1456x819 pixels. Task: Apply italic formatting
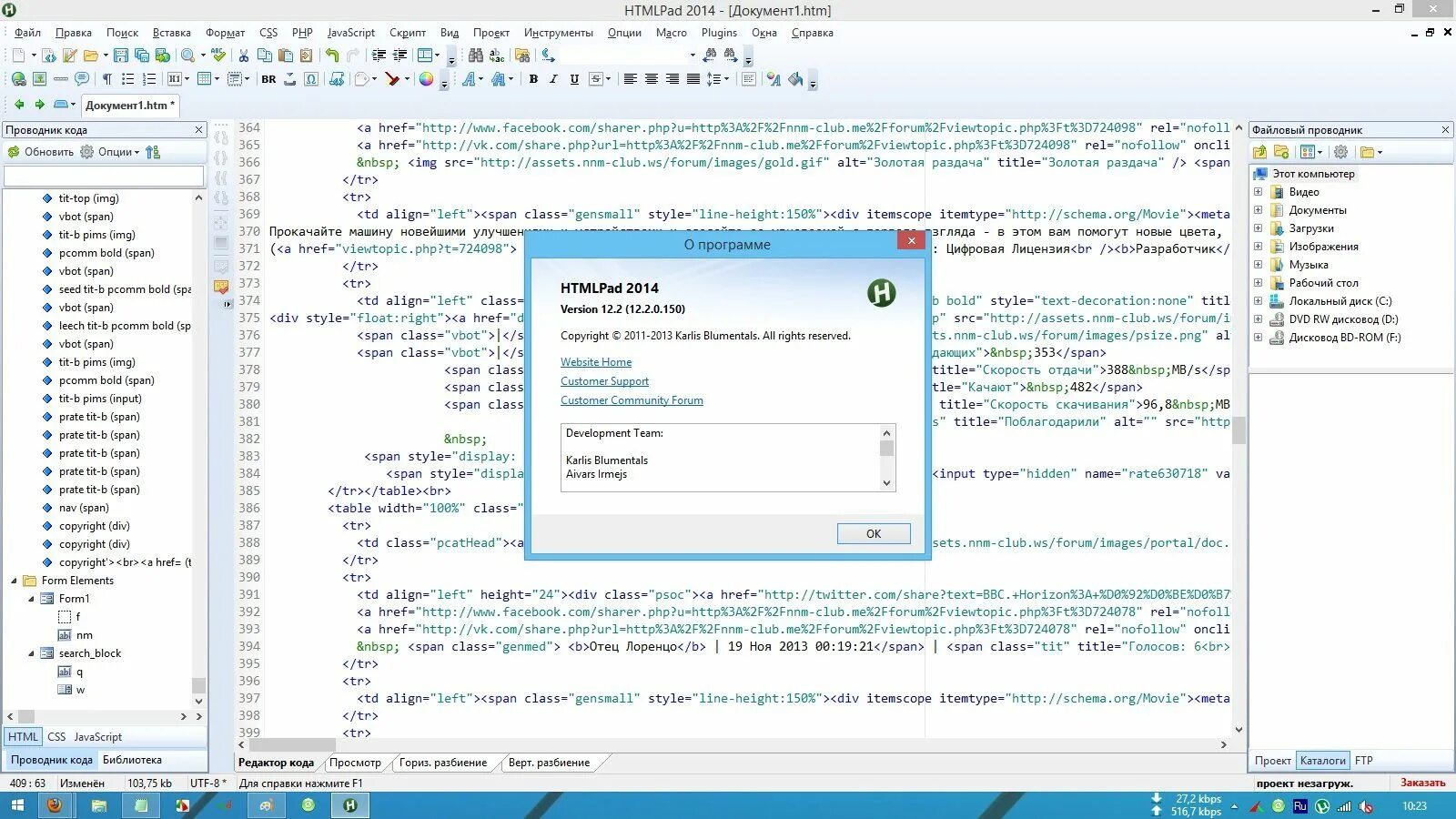(553, 79)
